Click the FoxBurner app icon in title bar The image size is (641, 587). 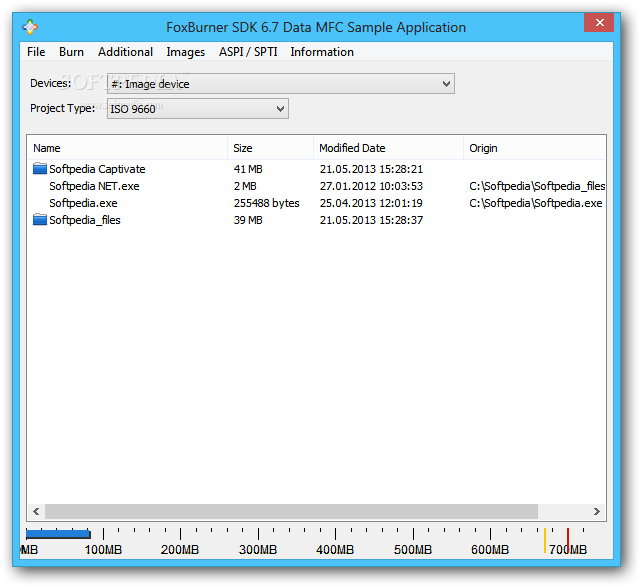[x=30, y=27]
